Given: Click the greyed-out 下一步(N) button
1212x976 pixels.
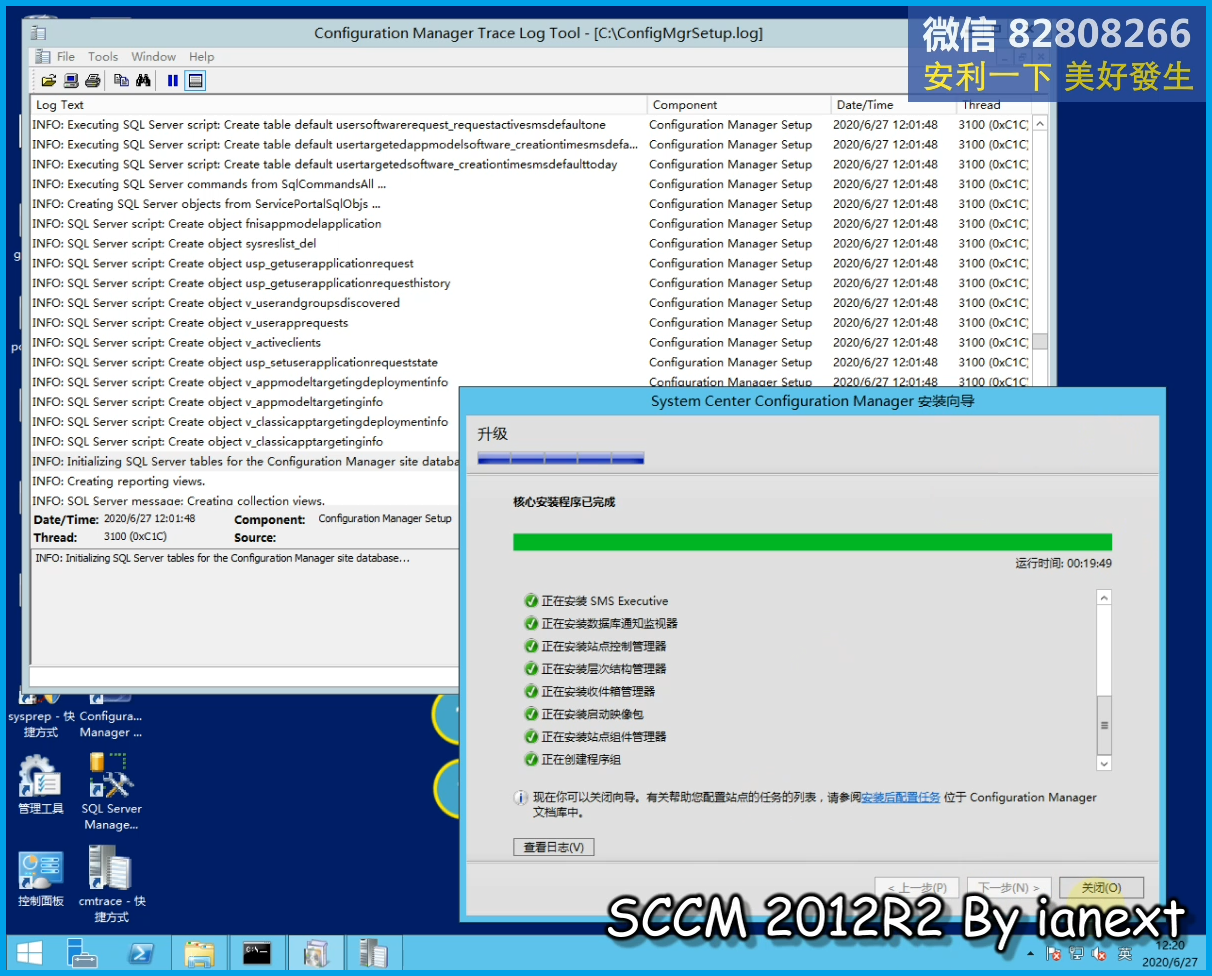Looking at the screenshot, I should point(1008,888).
